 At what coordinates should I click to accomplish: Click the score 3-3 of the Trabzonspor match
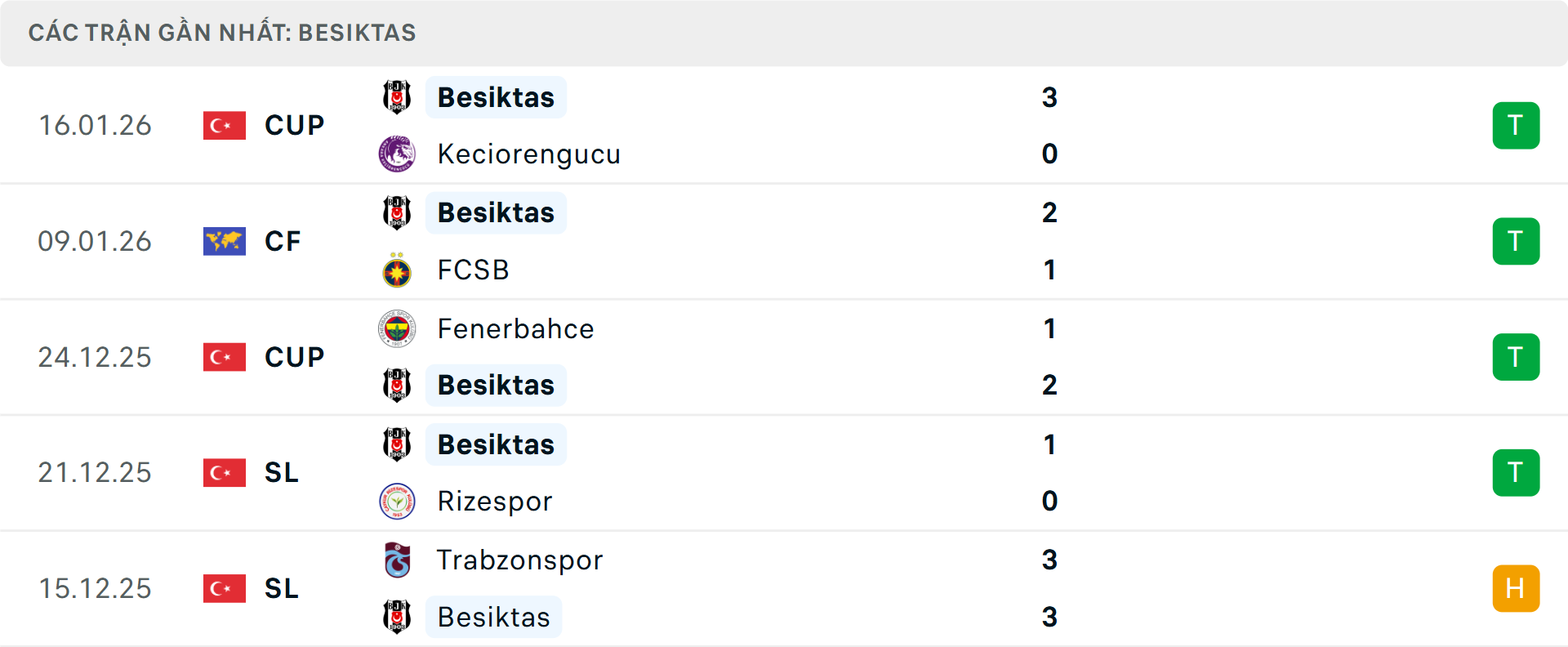click(1051, 588)
